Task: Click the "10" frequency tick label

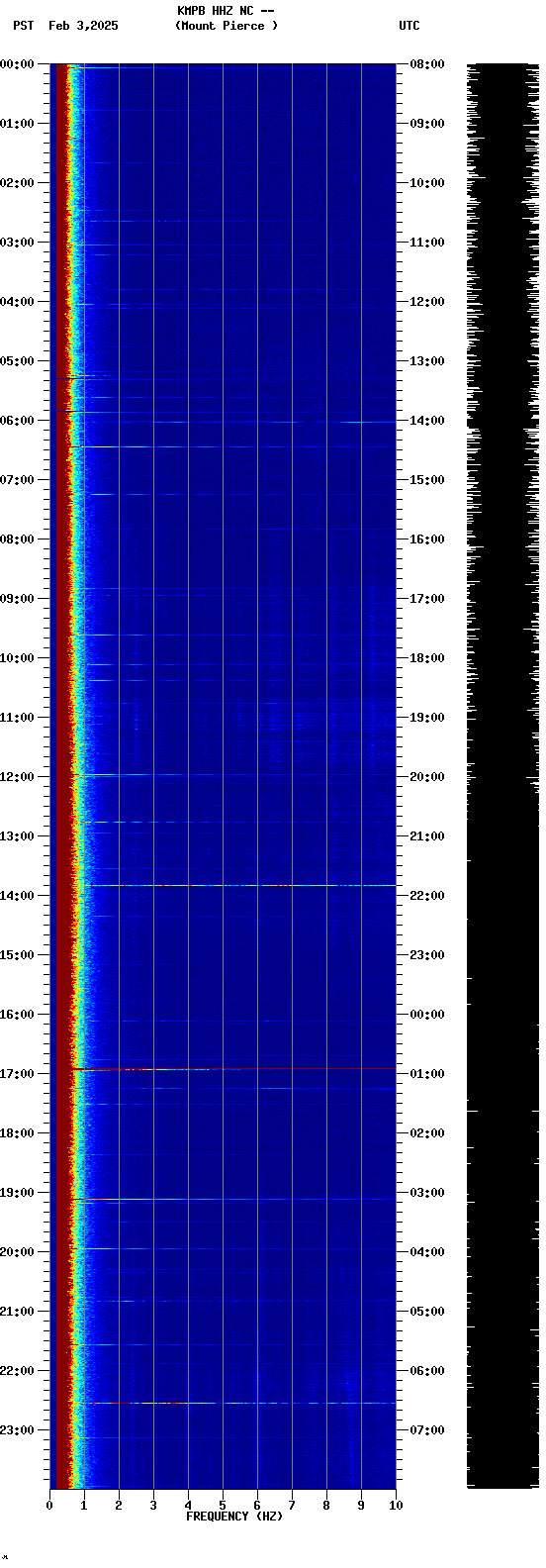Action: 396,1506
